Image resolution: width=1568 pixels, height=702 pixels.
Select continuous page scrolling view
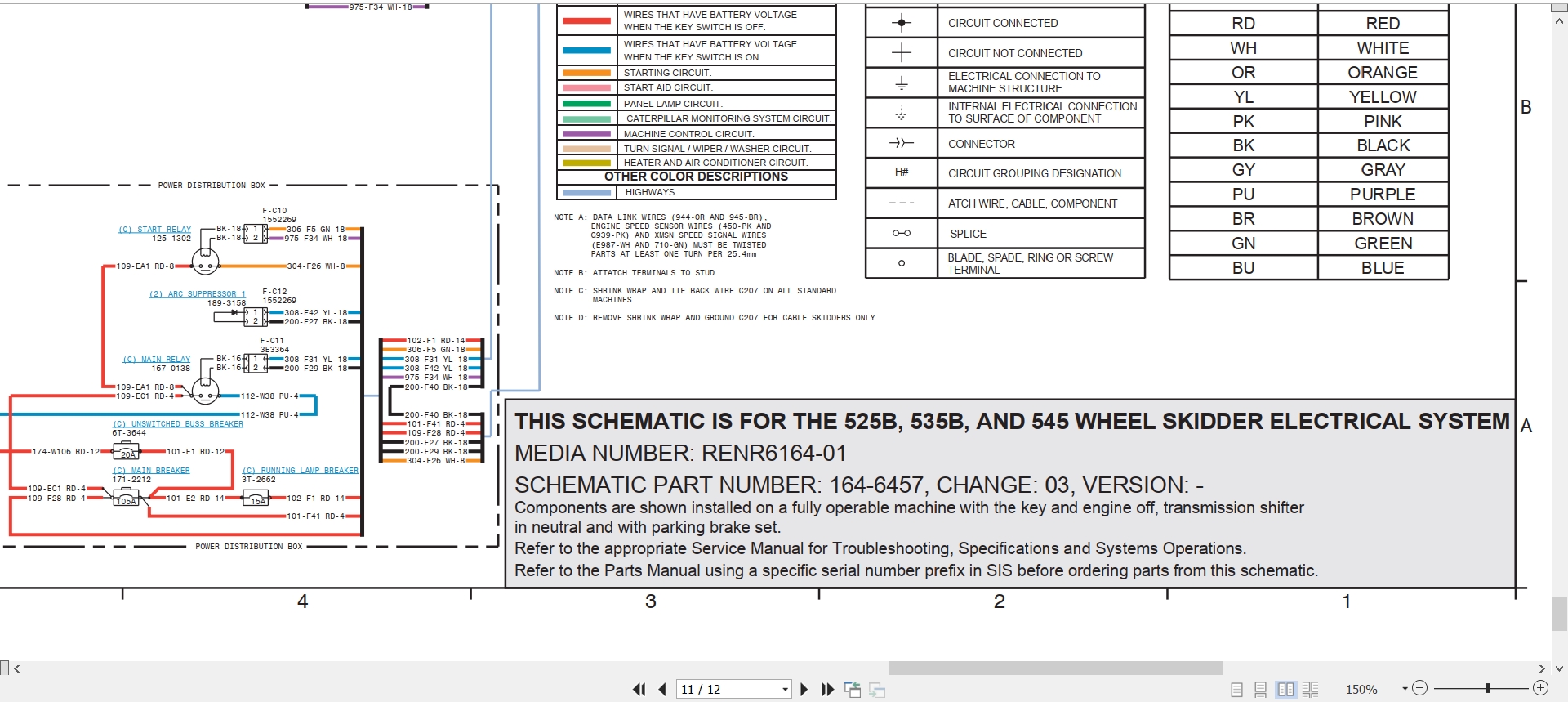coord(1260,690)
